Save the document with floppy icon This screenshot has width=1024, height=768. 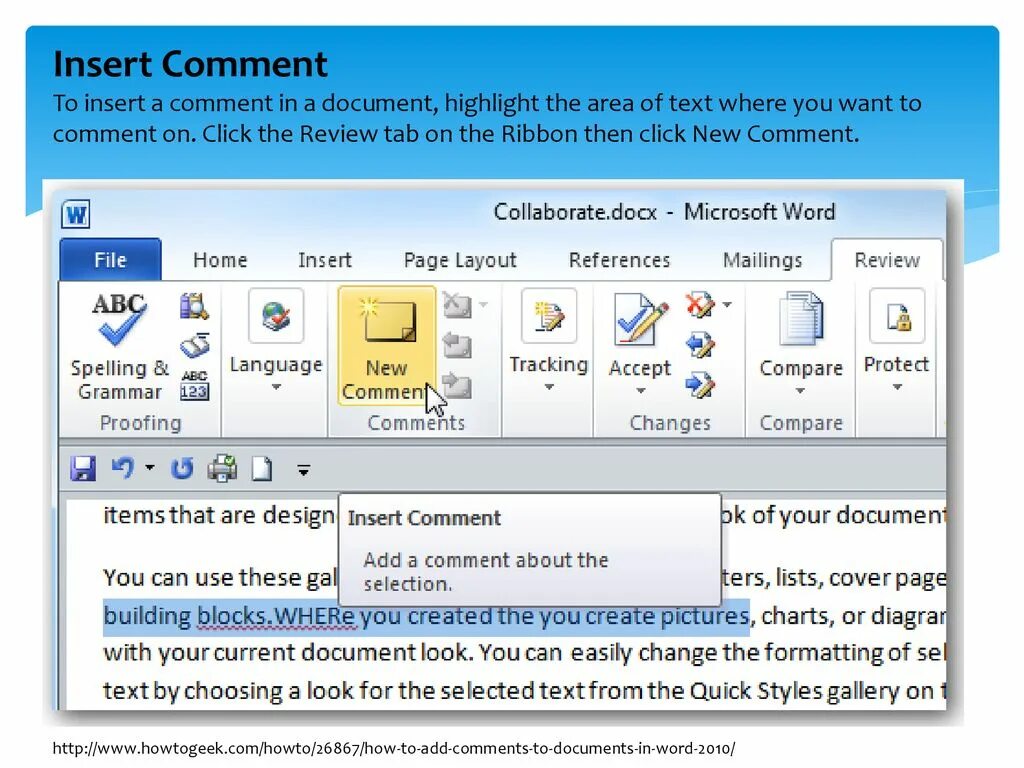pos(83,468)
